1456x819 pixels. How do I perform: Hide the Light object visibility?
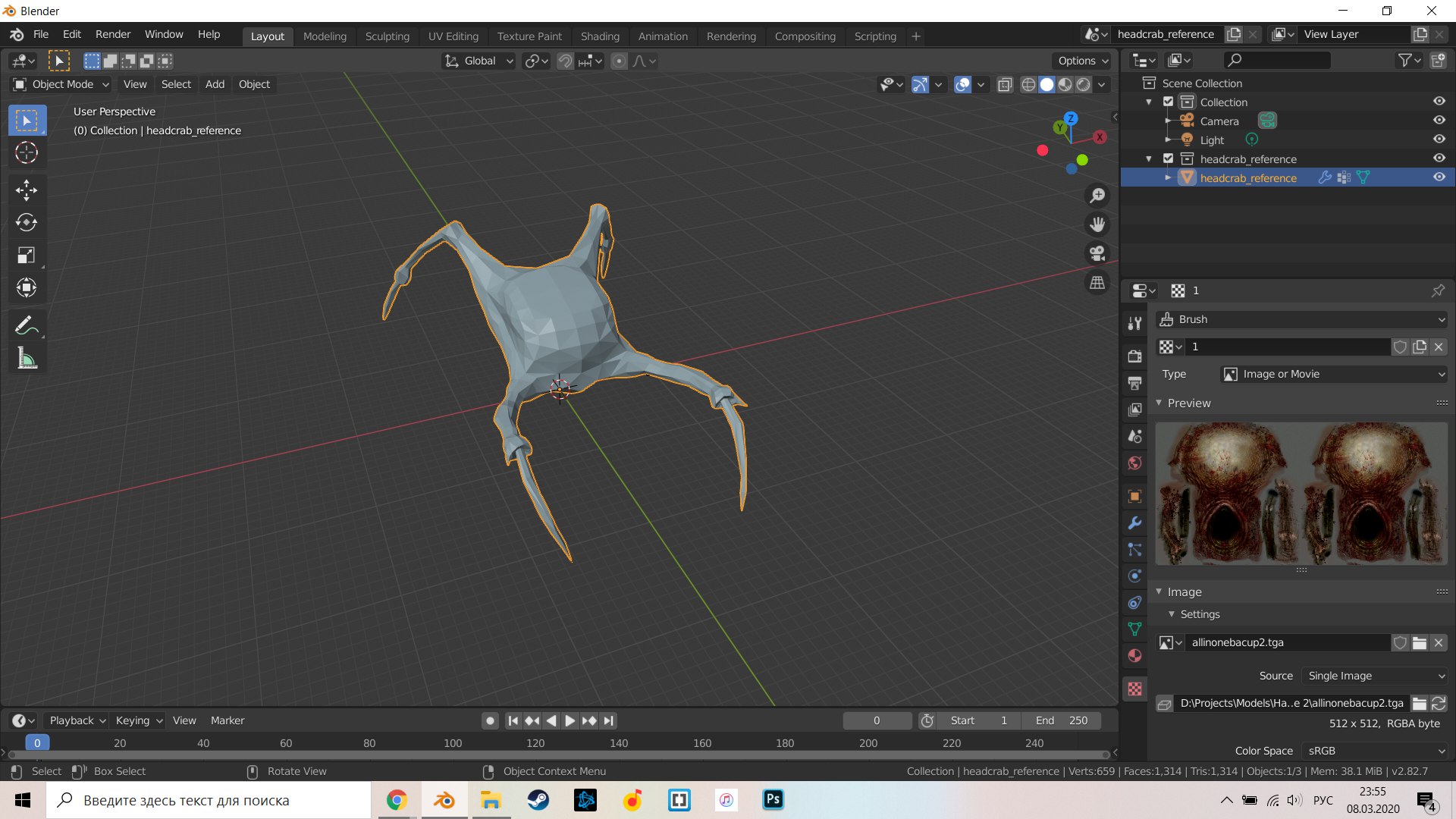click(x=1439, y=140)
